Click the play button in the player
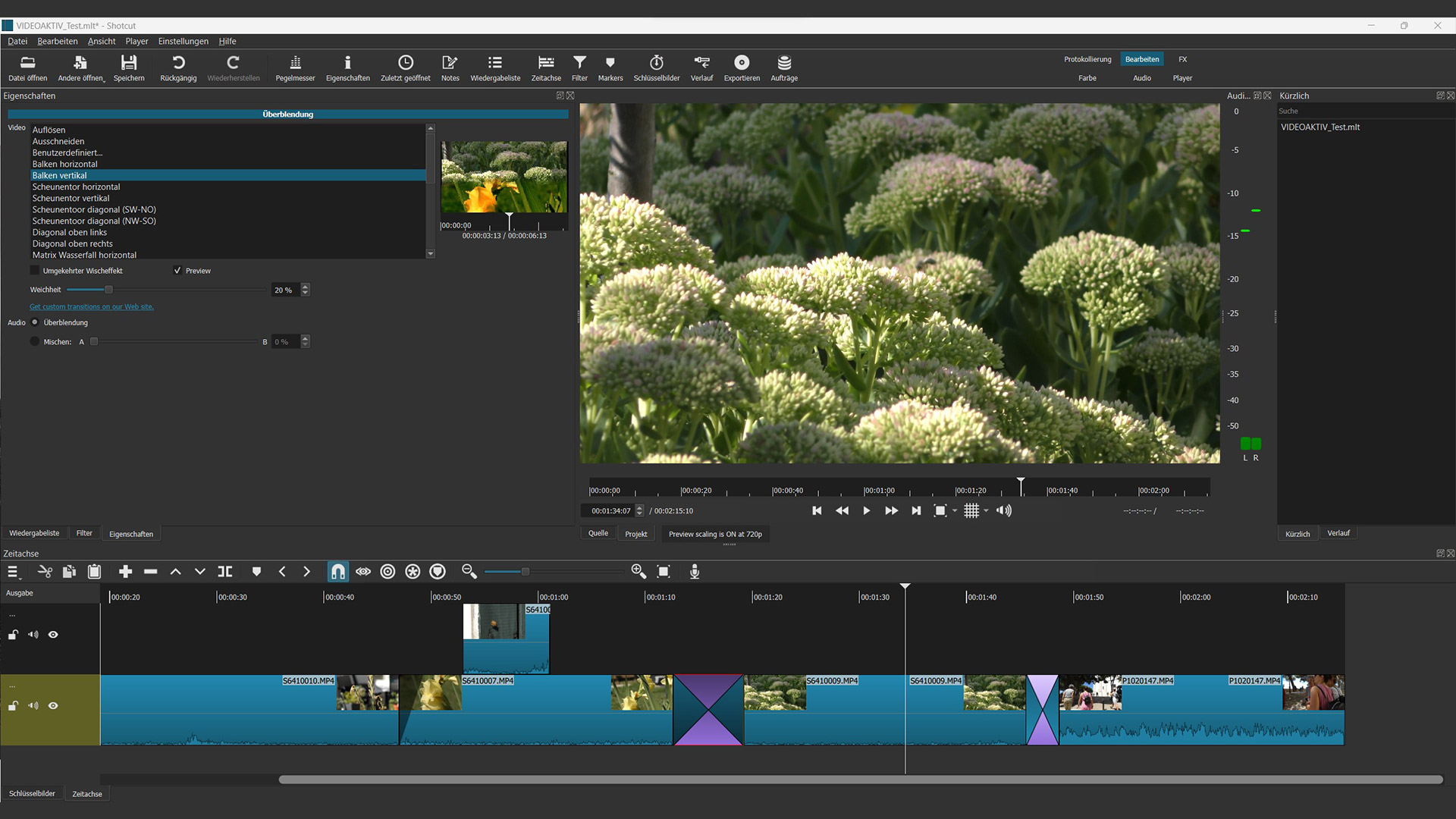This screenshot has height=819, width=1456. pyautogui.click(x=866, y=511)
